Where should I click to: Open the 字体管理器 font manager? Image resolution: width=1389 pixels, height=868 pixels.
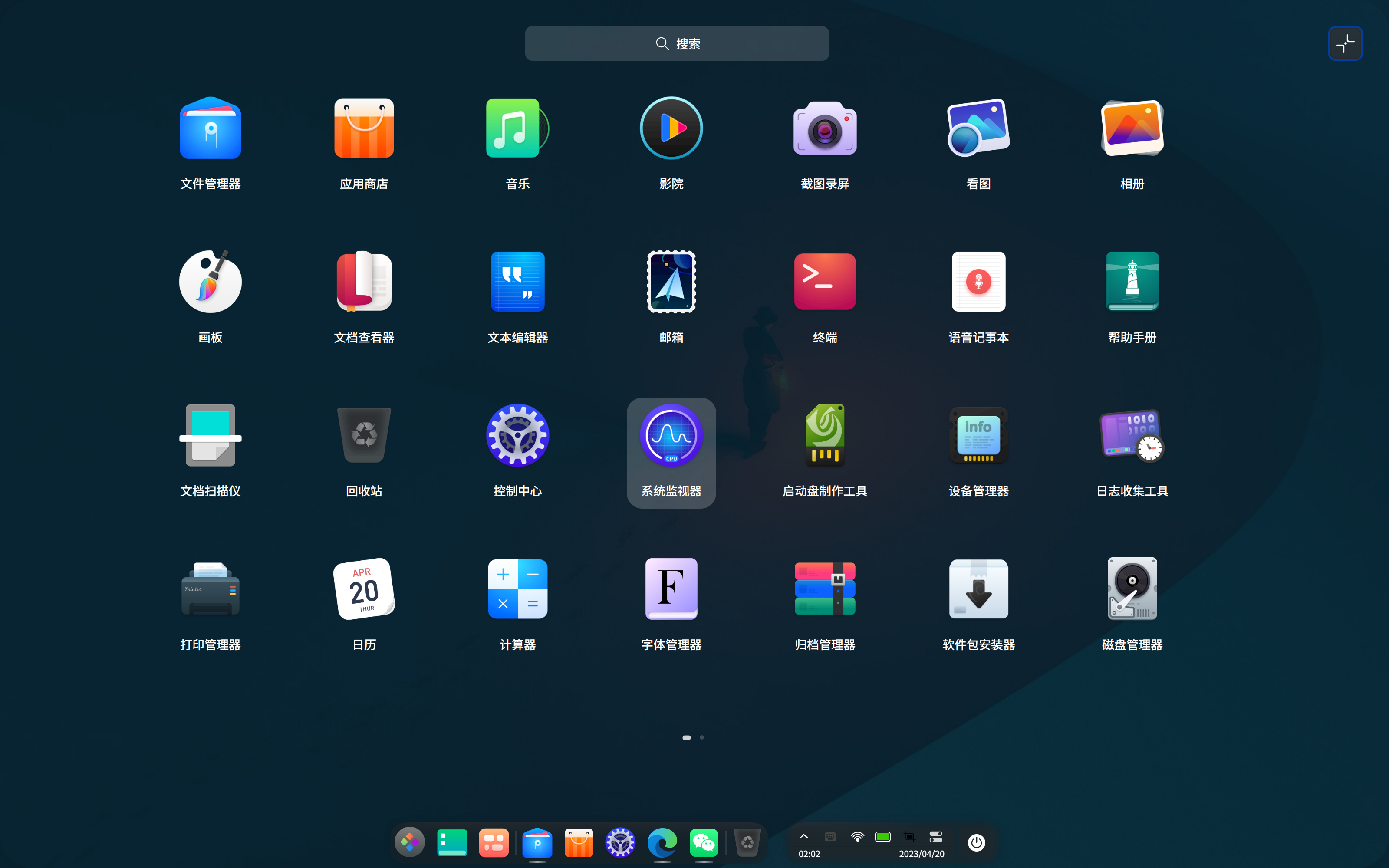coord(671,589)
